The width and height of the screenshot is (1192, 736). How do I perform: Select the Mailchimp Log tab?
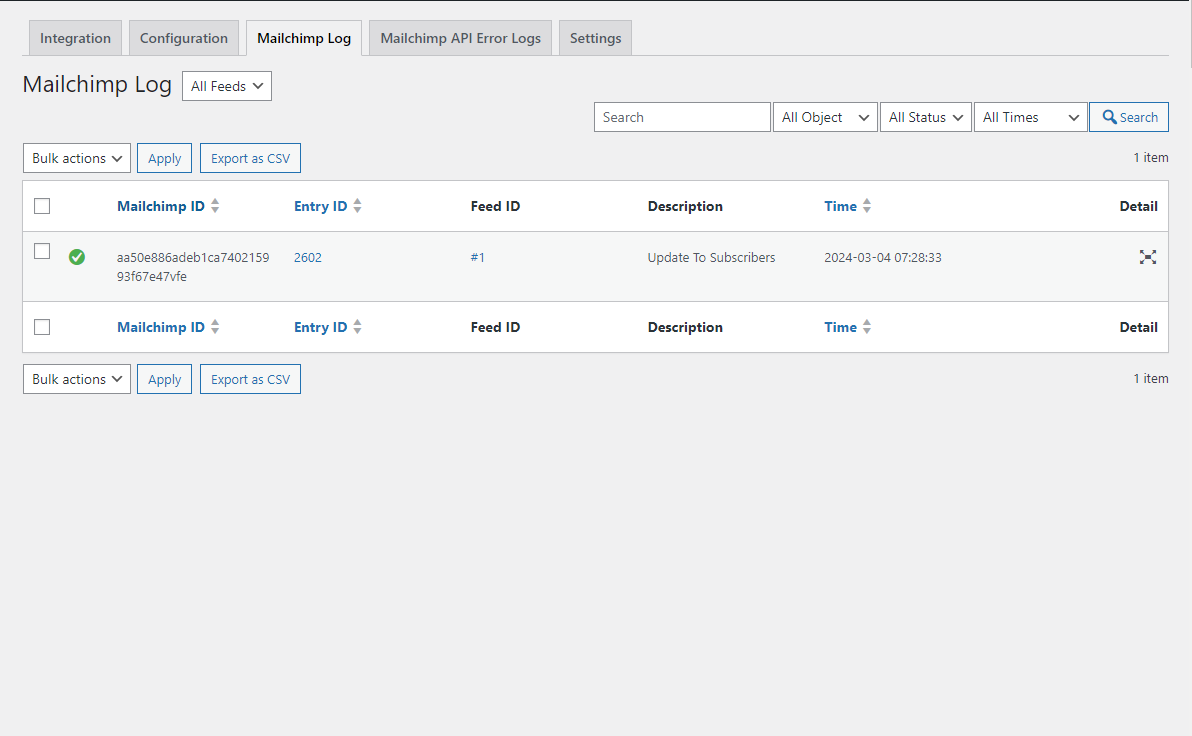[304, 38]
